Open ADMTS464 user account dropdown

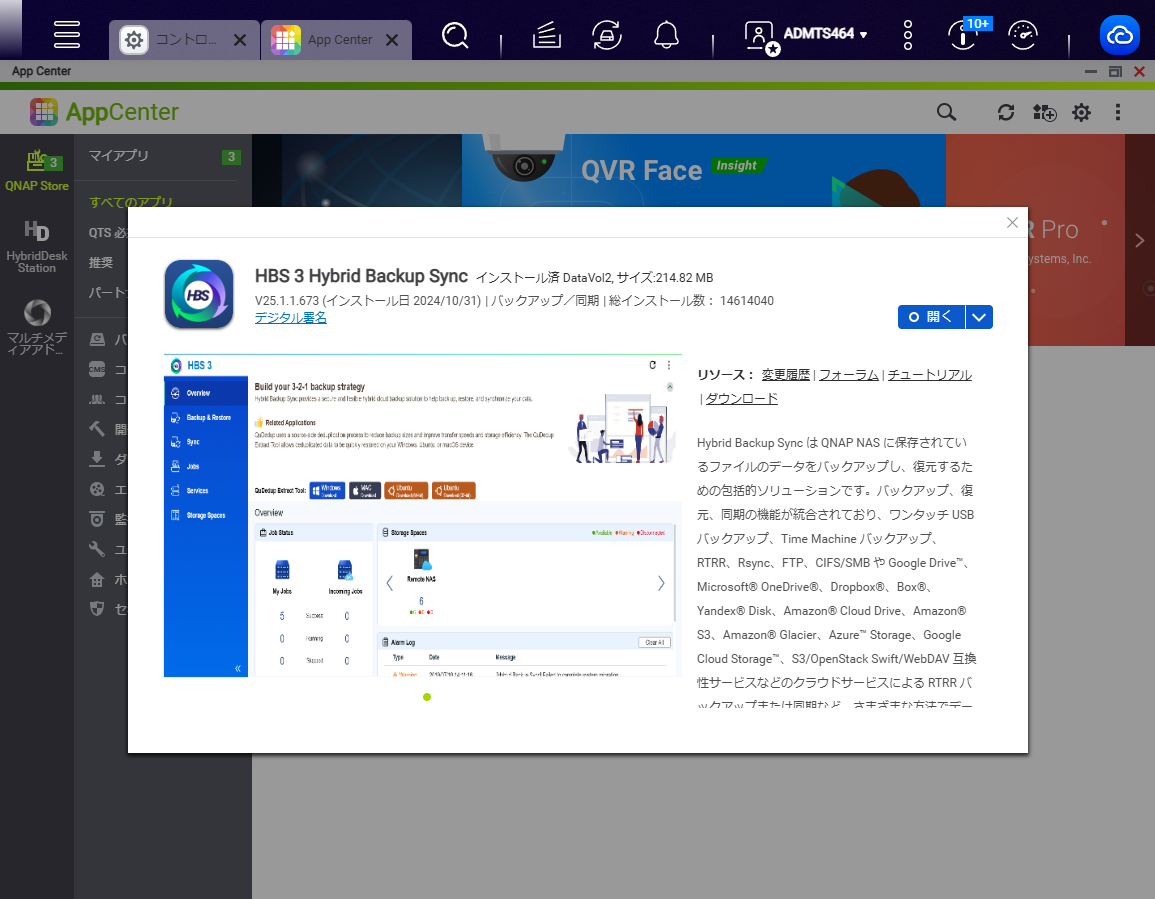point(806,35)
